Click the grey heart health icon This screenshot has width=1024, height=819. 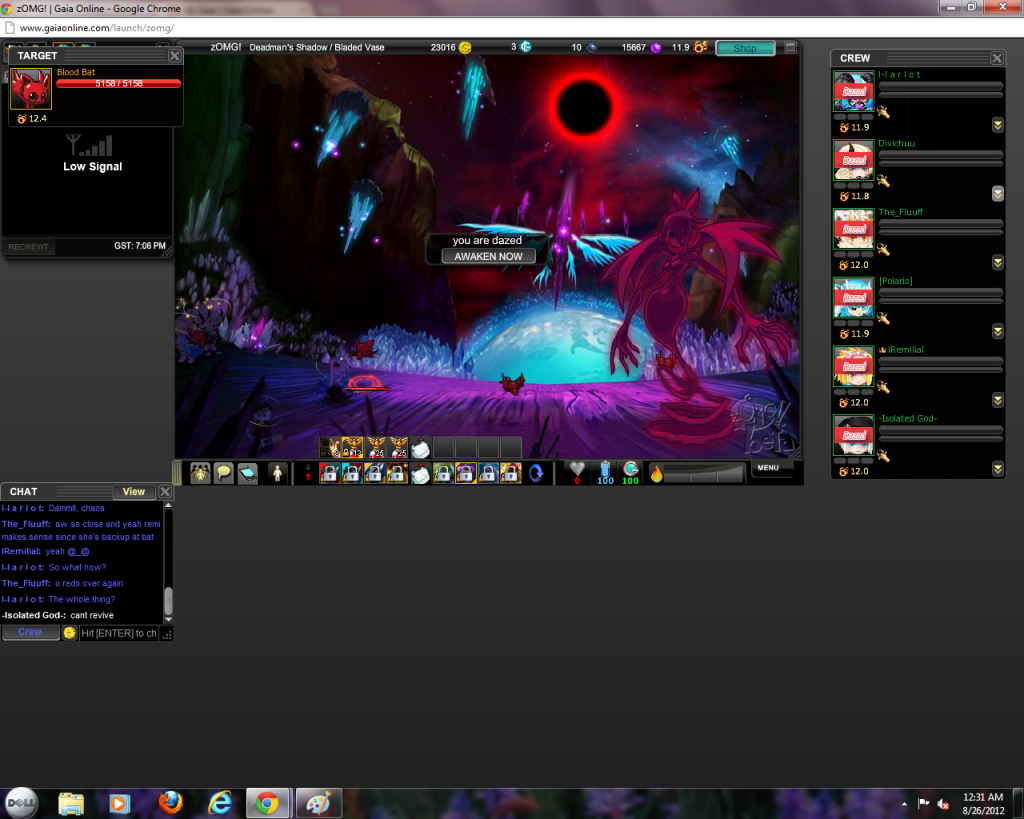[577, 469]
